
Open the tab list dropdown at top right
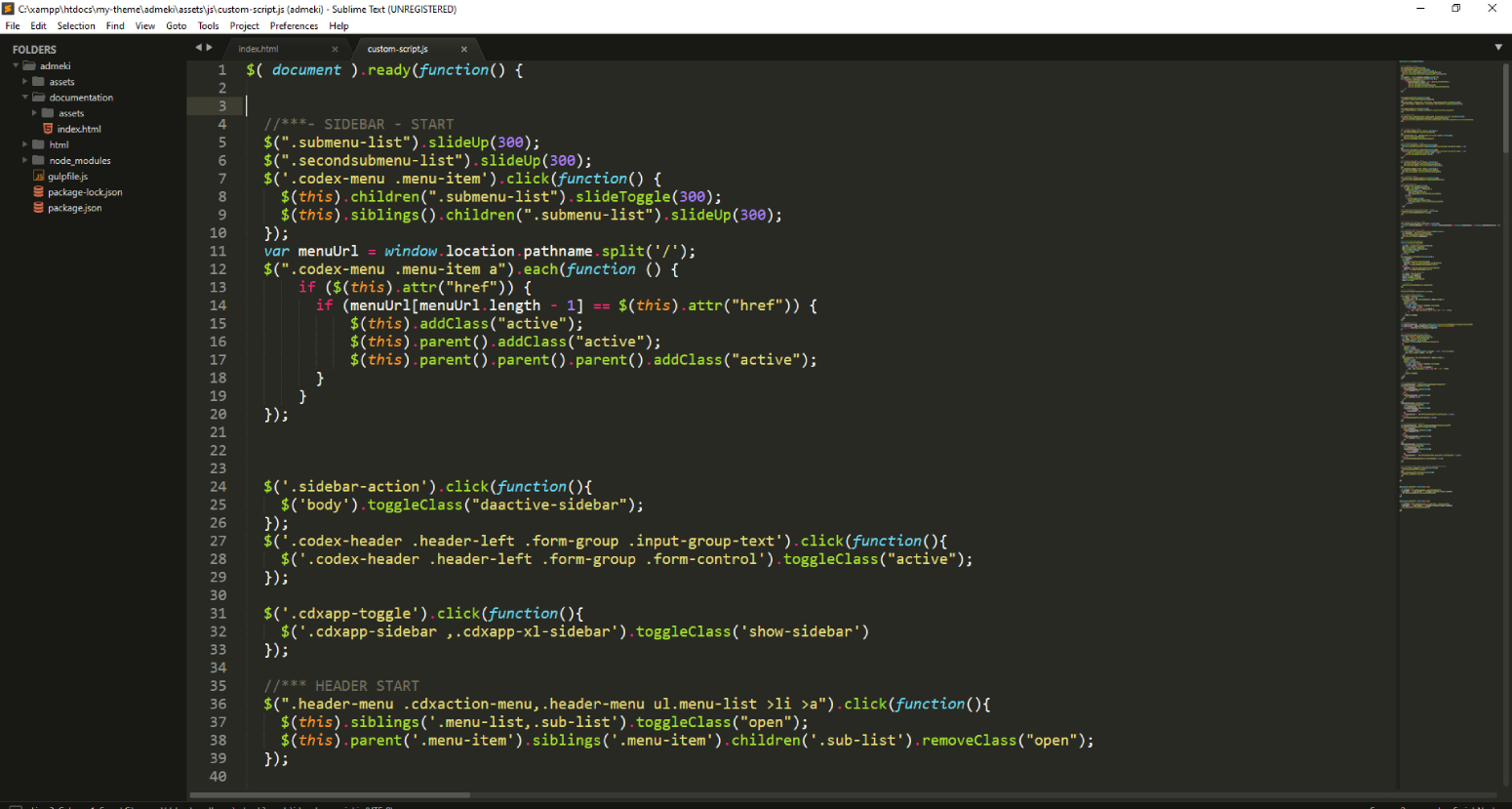click(x=1498, y=47)
